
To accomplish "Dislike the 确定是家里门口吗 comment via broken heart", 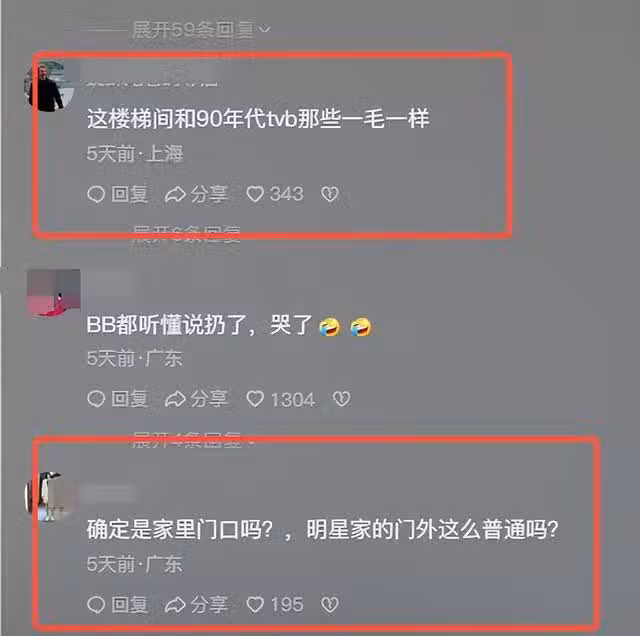I will (x=330, y=605).
